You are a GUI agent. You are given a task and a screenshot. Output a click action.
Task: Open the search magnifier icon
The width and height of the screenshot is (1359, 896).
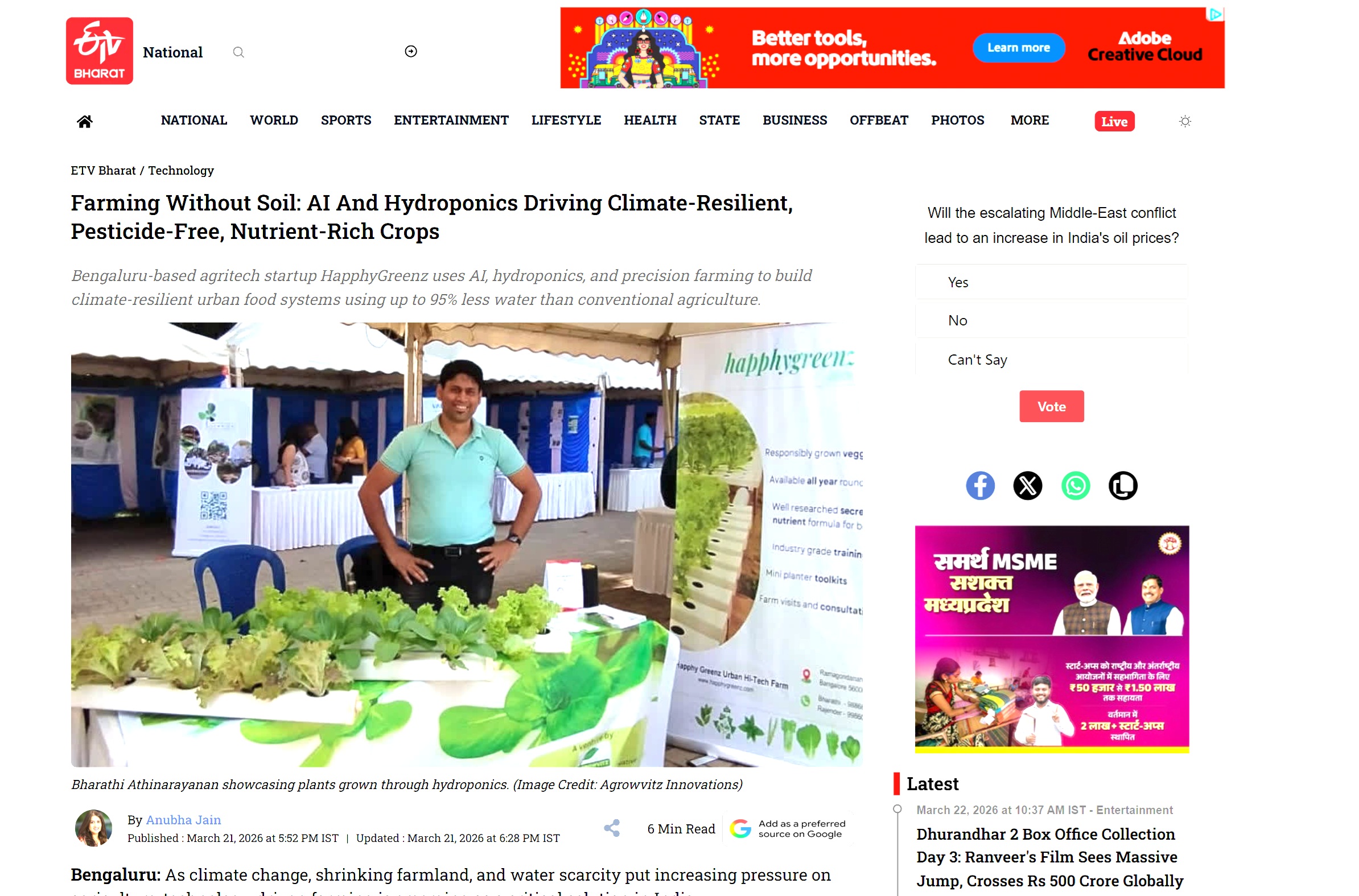click(238, 52)
